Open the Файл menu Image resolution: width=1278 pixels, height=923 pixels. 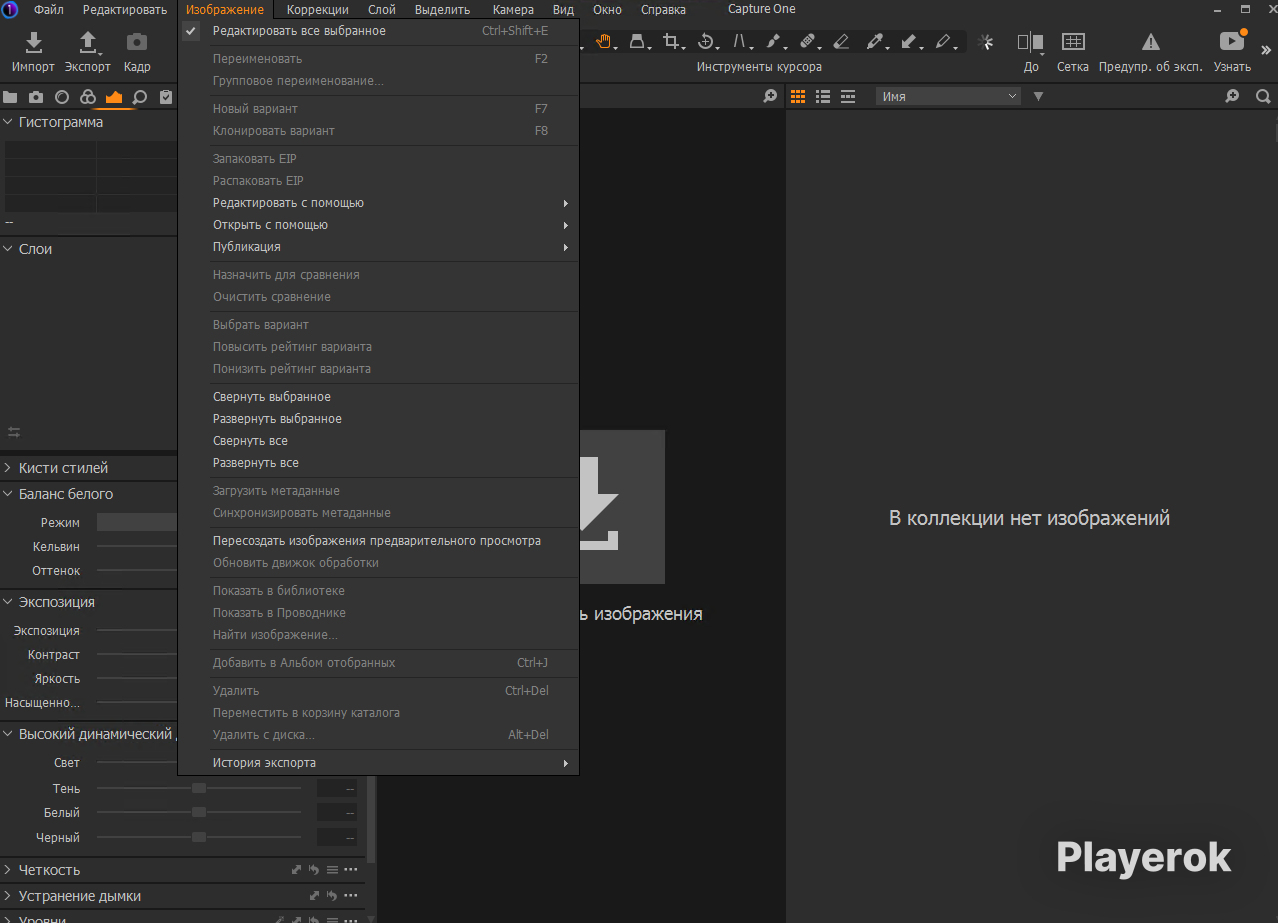click(48, 9)
